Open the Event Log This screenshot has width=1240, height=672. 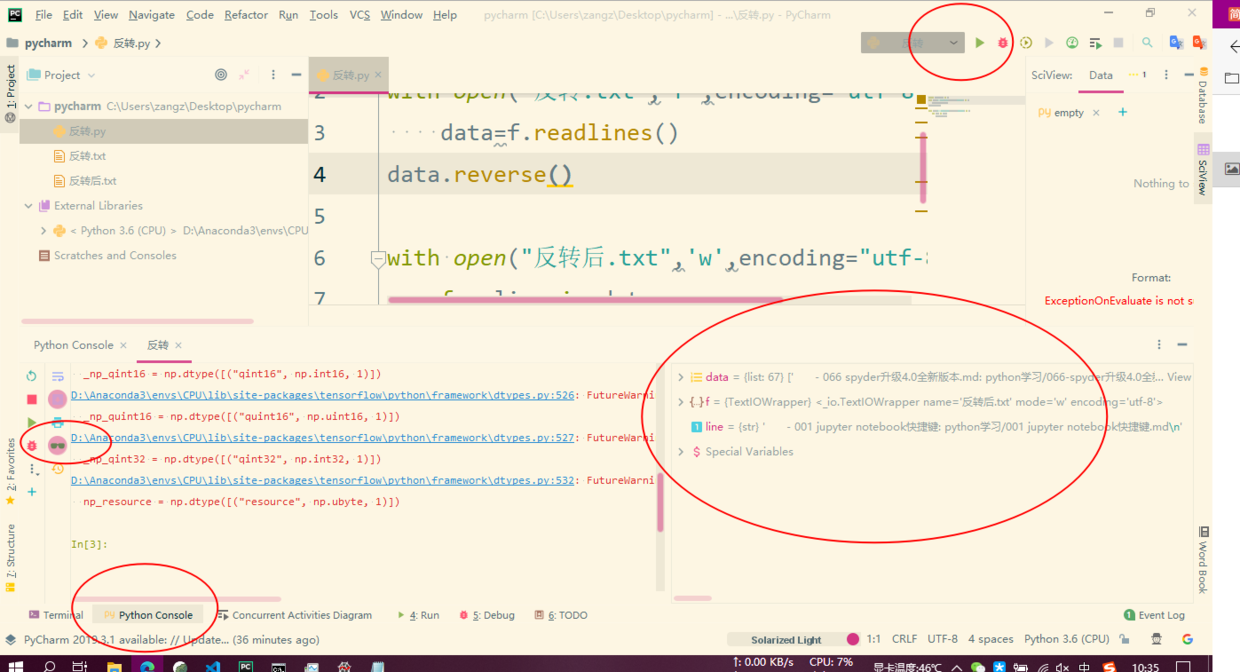pyautogui.click(x=1155, y=615)
